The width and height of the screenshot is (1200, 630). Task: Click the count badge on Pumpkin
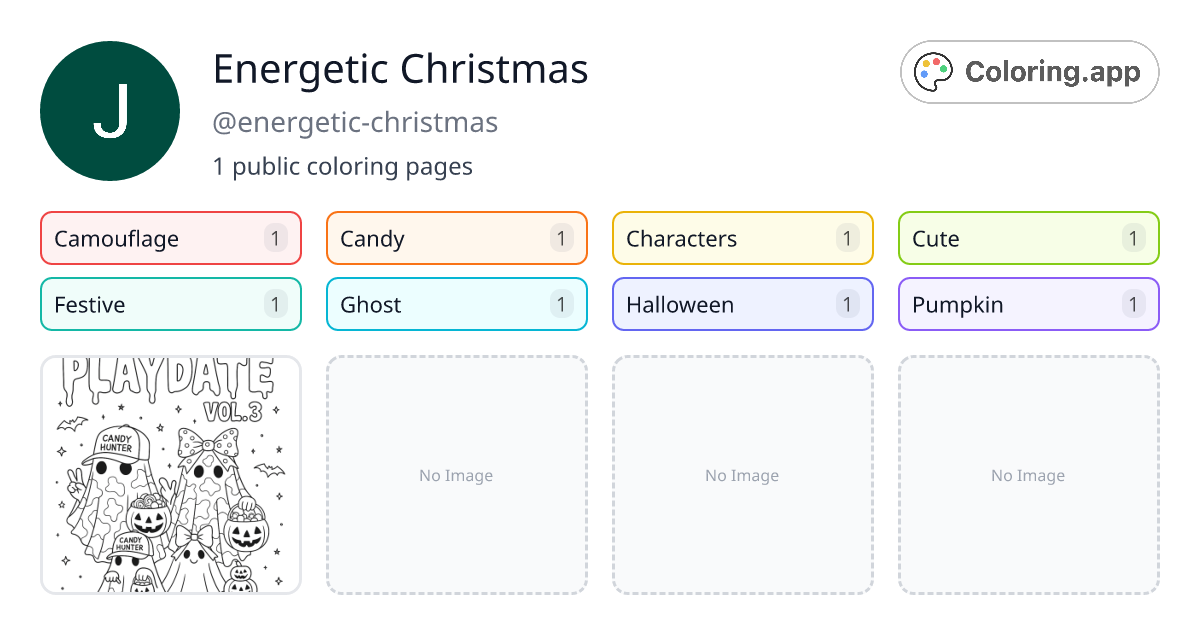(x=1133, y=304)
